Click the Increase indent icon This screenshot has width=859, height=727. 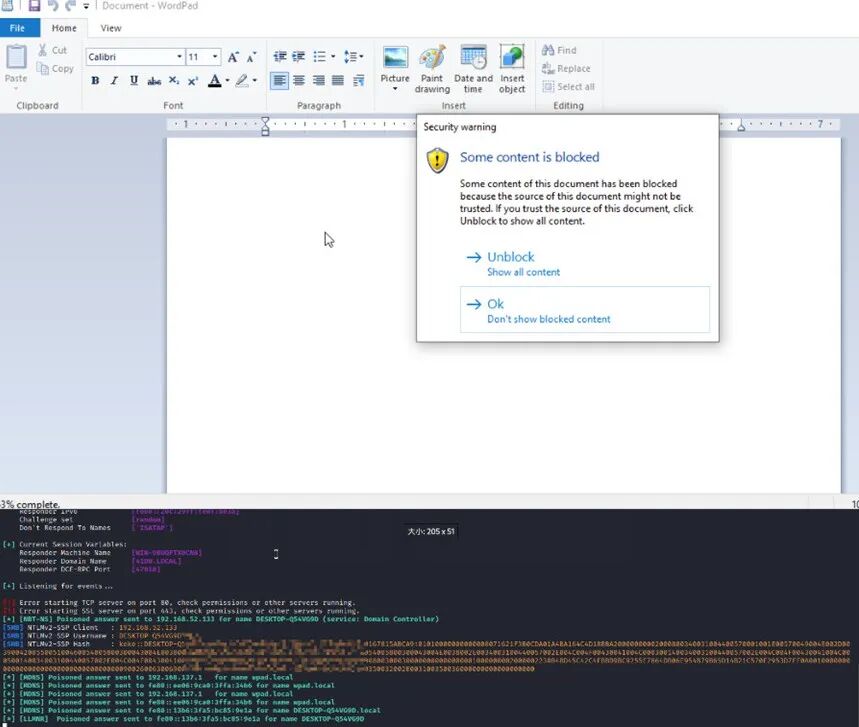click(x=299, y=56)
